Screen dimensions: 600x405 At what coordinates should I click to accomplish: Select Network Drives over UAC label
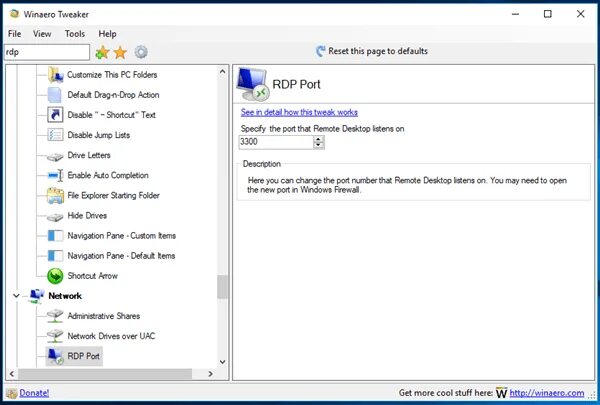point(111,336)
